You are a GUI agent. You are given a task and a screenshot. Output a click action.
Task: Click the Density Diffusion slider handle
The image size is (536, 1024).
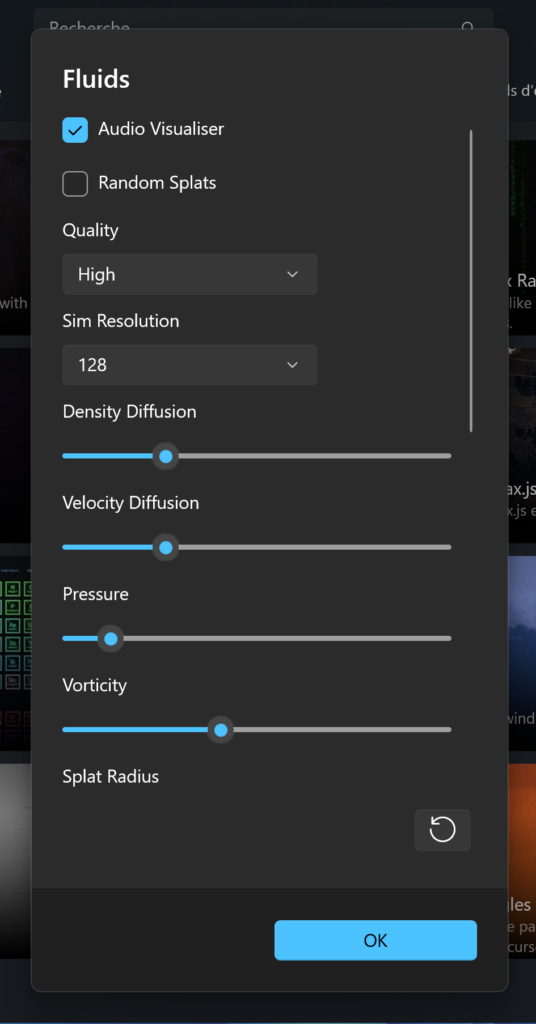click(x=166, y=456)
